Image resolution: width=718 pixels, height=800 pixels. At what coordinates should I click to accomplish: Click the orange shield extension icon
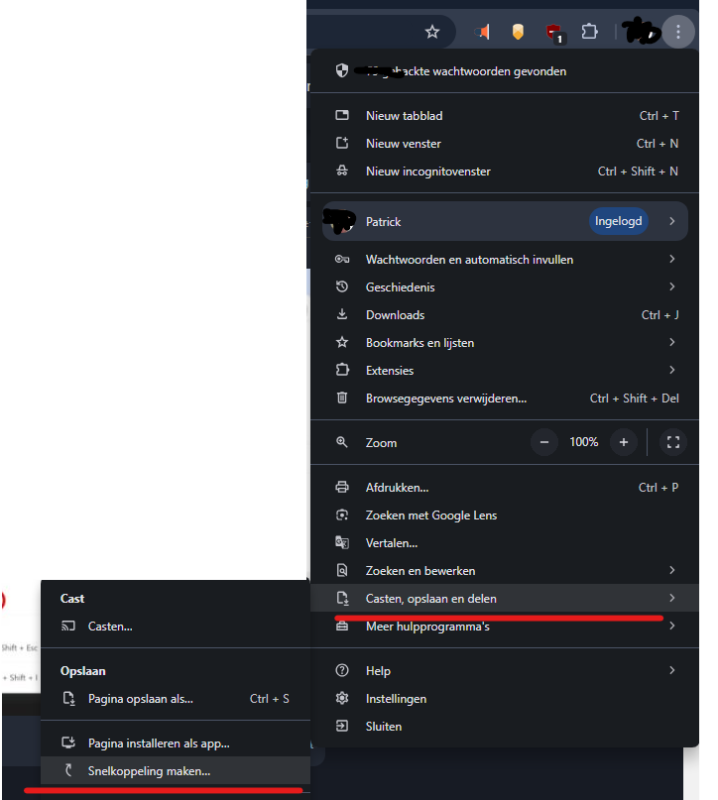coord(517,32)
